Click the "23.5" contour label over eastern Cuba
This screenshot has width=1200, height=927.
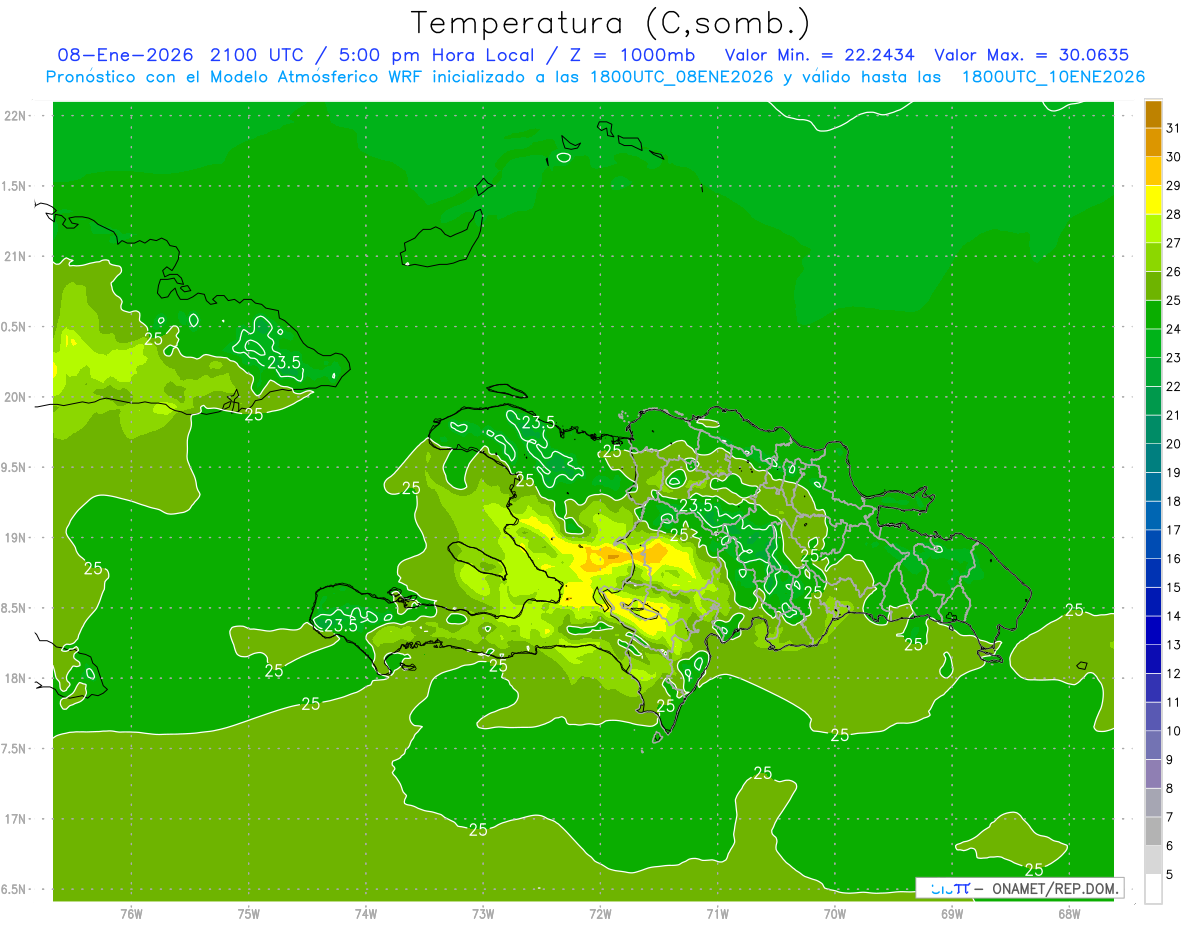(x=284, y=362)
